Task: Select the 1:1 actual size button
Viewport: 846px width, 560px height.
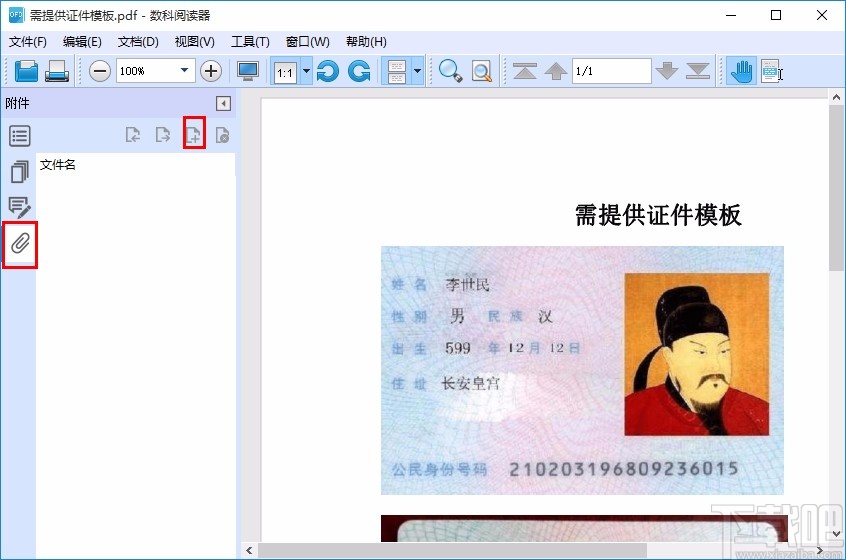Action: [285, 72]
